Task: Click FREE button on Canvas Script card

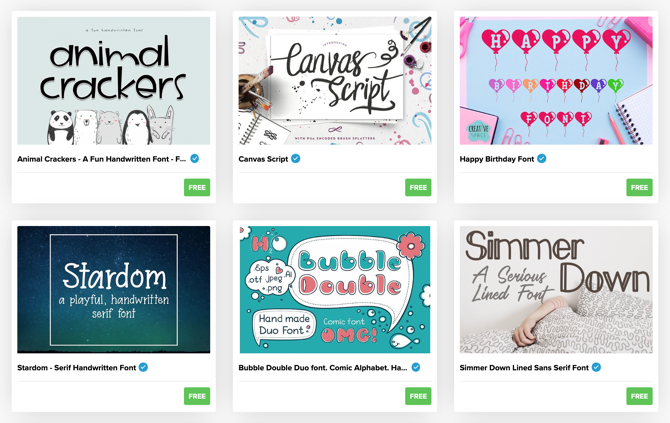Action: [x=418, y=187]
